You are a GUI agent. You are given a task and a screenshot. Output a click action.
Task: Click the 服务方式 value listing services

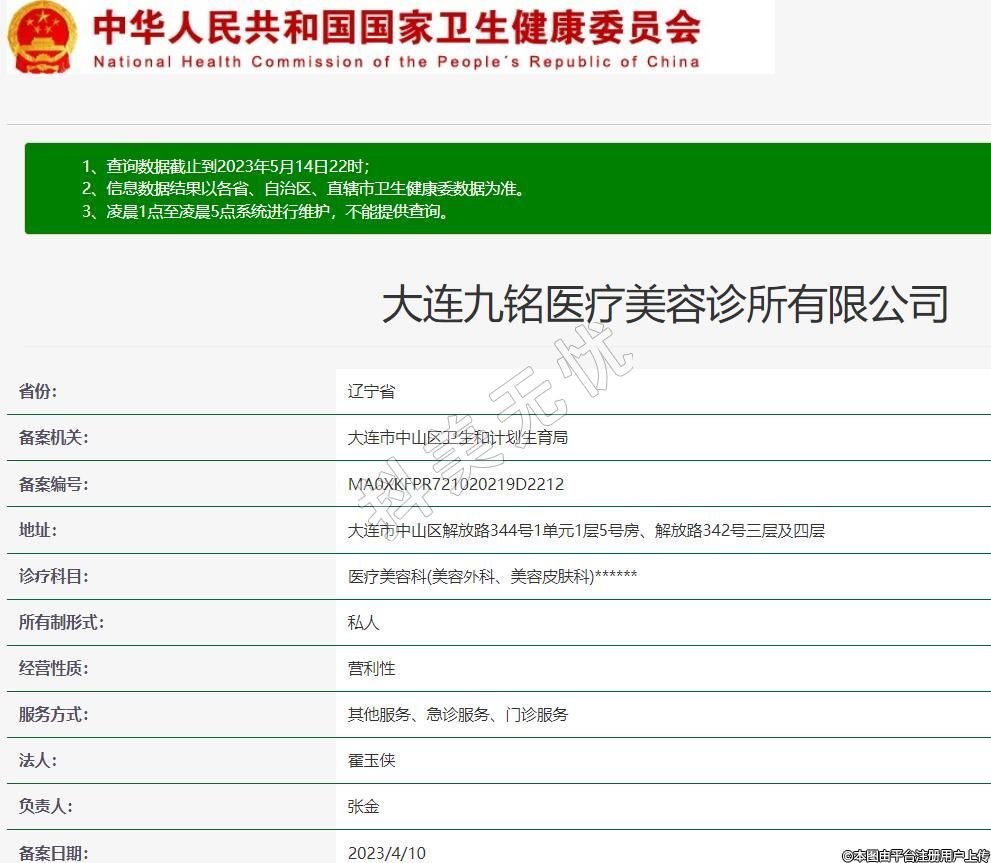tap(457, 714)
